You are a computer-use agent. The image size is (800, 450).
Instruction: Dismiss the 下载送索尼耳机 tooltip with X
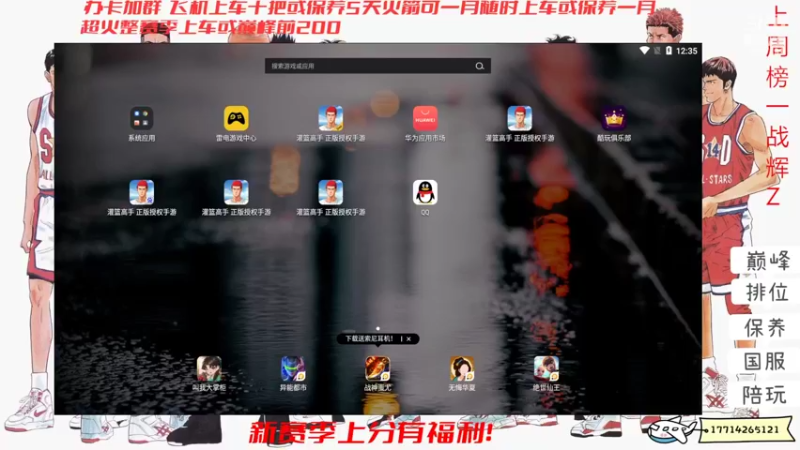[x=409, y=339]
